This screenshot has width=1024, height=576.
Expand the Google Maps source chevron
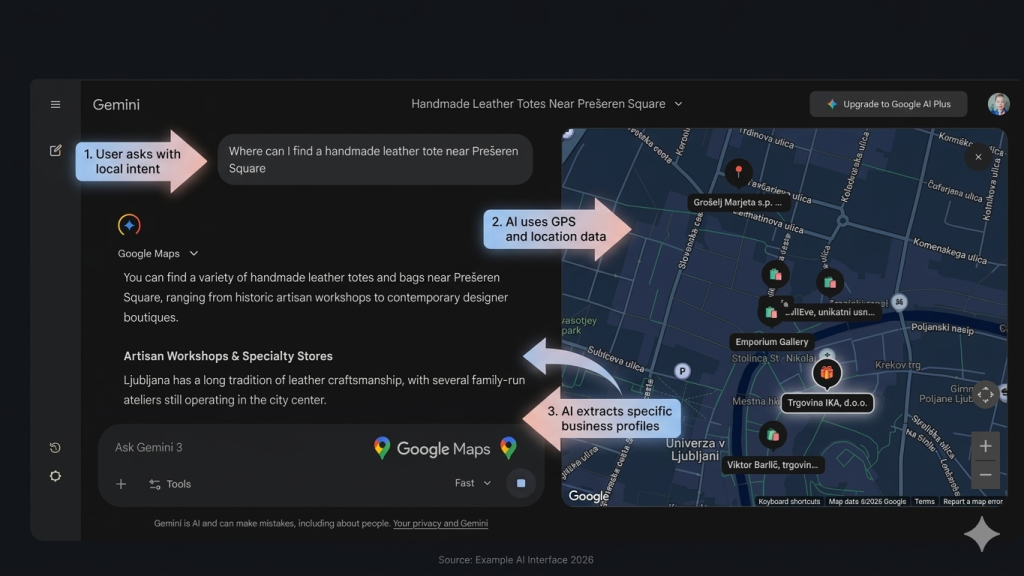pos(194,254)
